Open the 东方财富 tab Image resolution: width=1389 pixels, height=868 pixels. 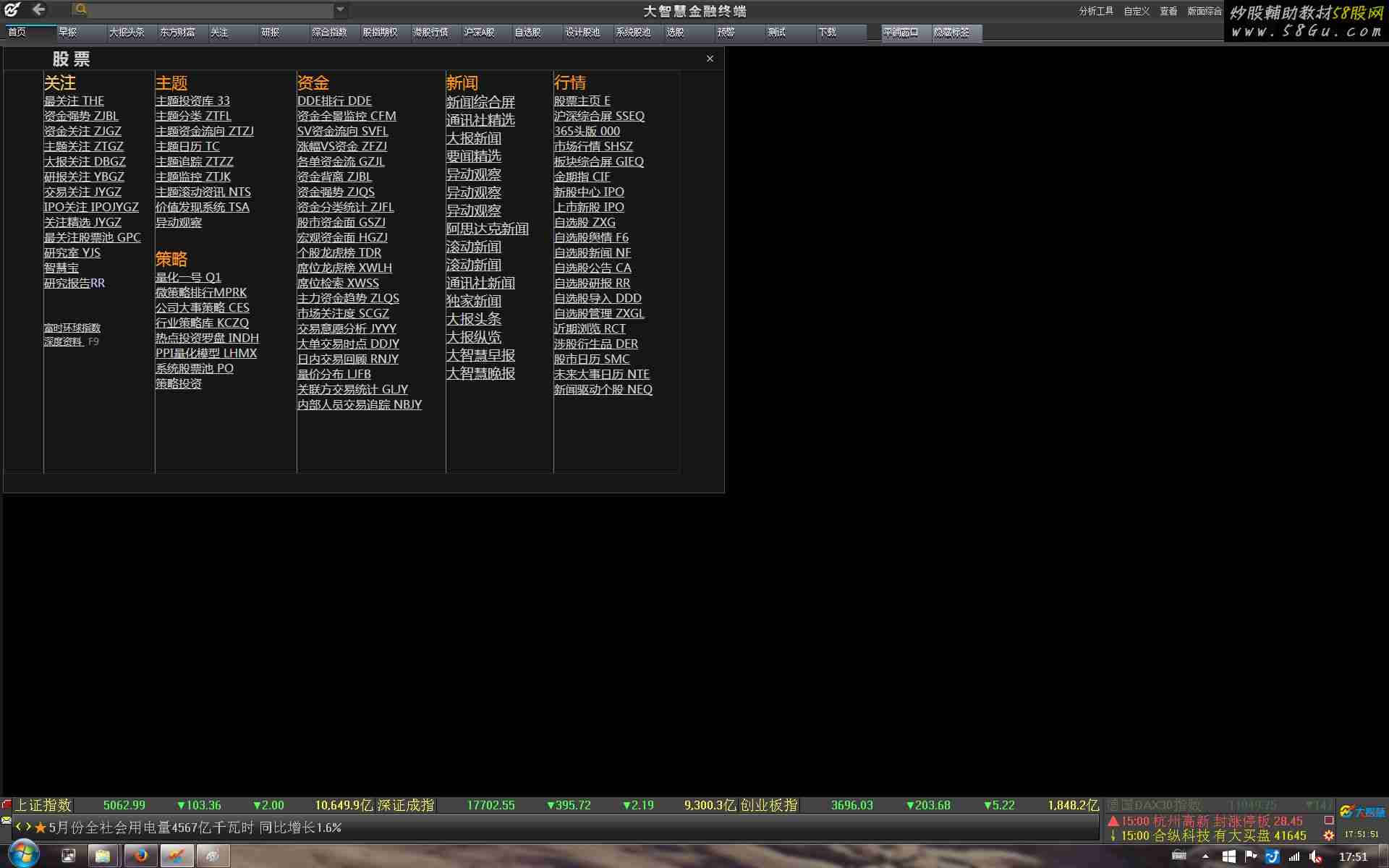183,33
